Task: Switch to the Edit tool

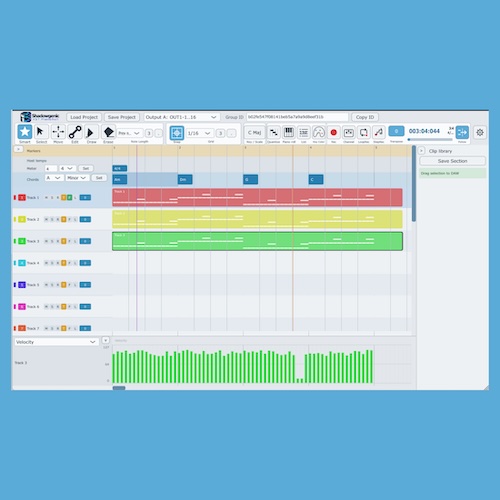Action: (x=75, y=132)
